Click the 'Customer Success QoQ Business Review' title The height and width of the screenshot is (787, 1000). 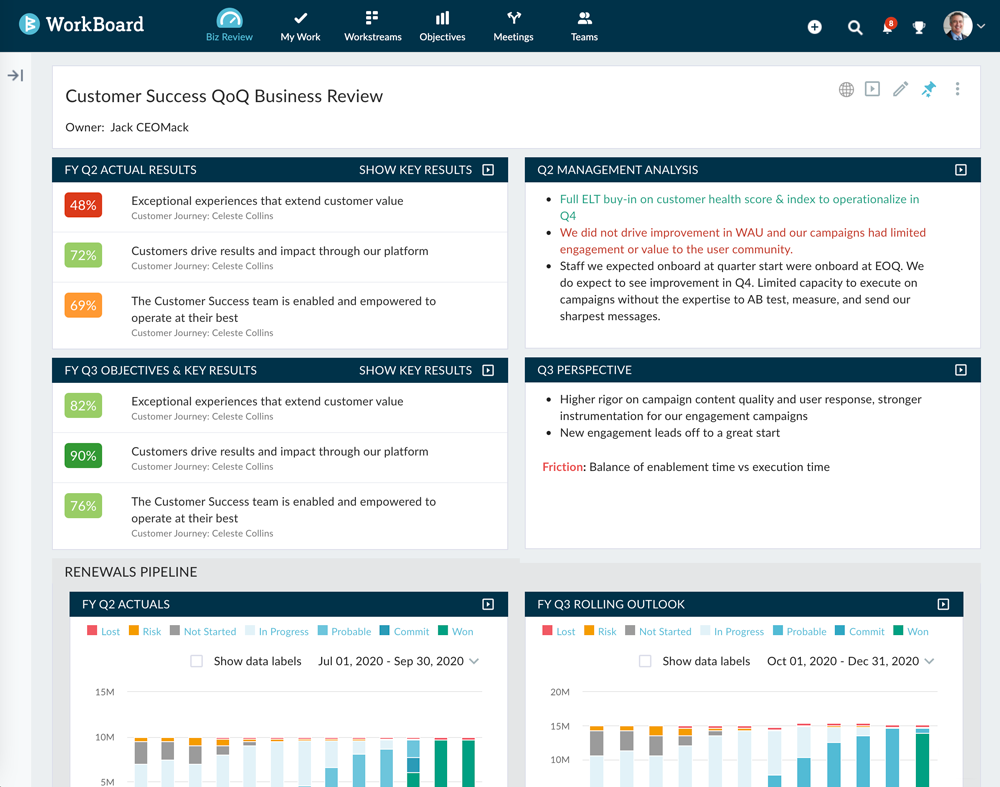tap(224, 96)
